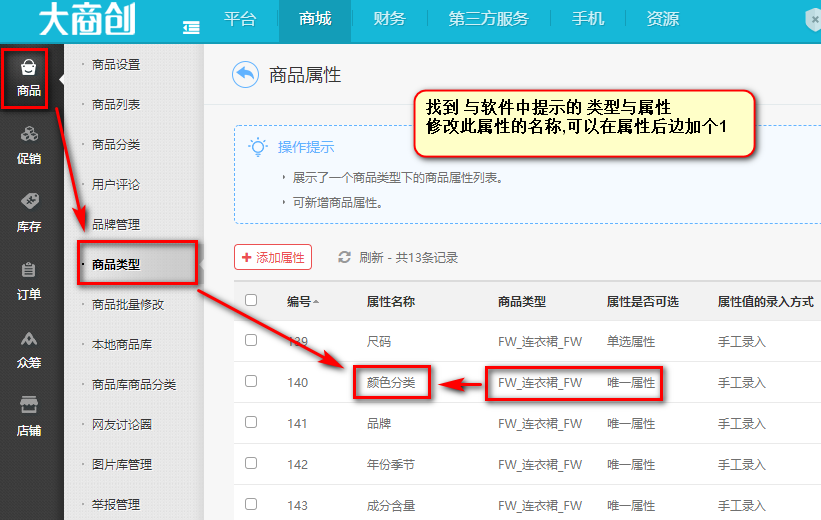Check the box for row 140 颜色分类

[x=251, y=381]
